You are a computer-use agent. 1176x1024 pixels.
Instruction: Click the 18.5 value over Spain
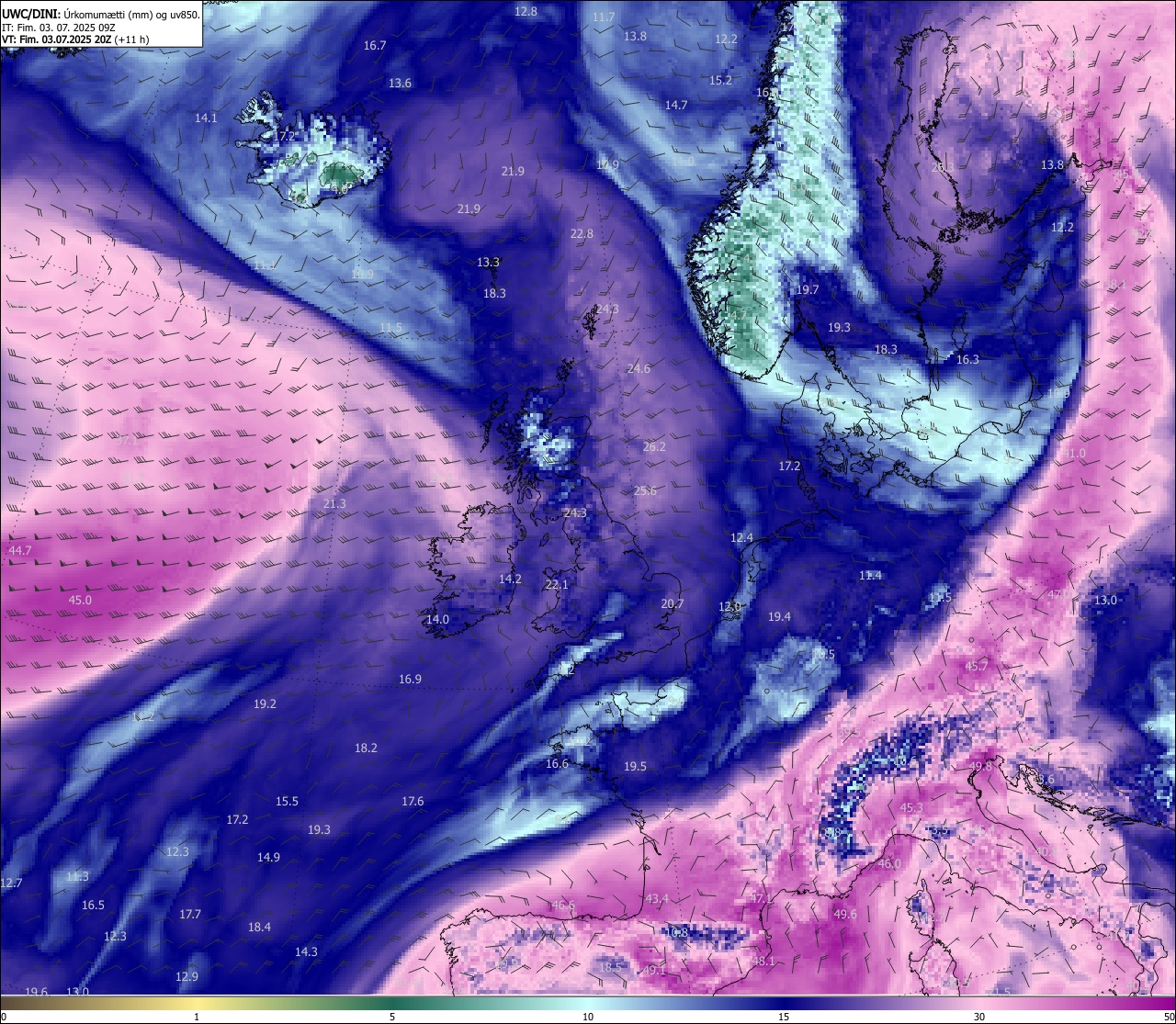tap(610, 967)
